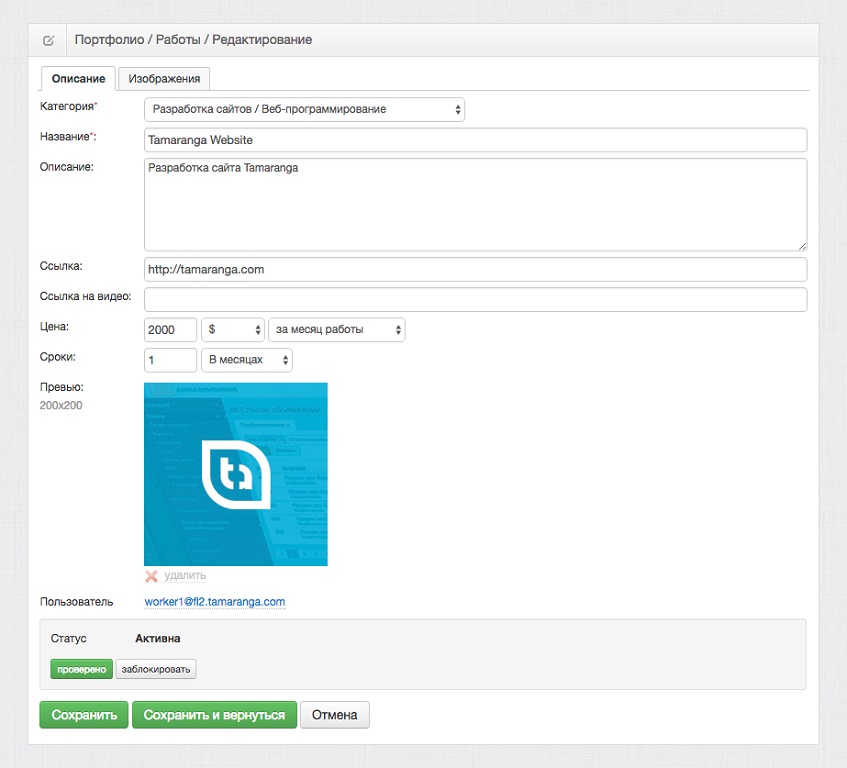Click the удалить link below the preview
Screen dimensions: 847x768
click(185, 576)
